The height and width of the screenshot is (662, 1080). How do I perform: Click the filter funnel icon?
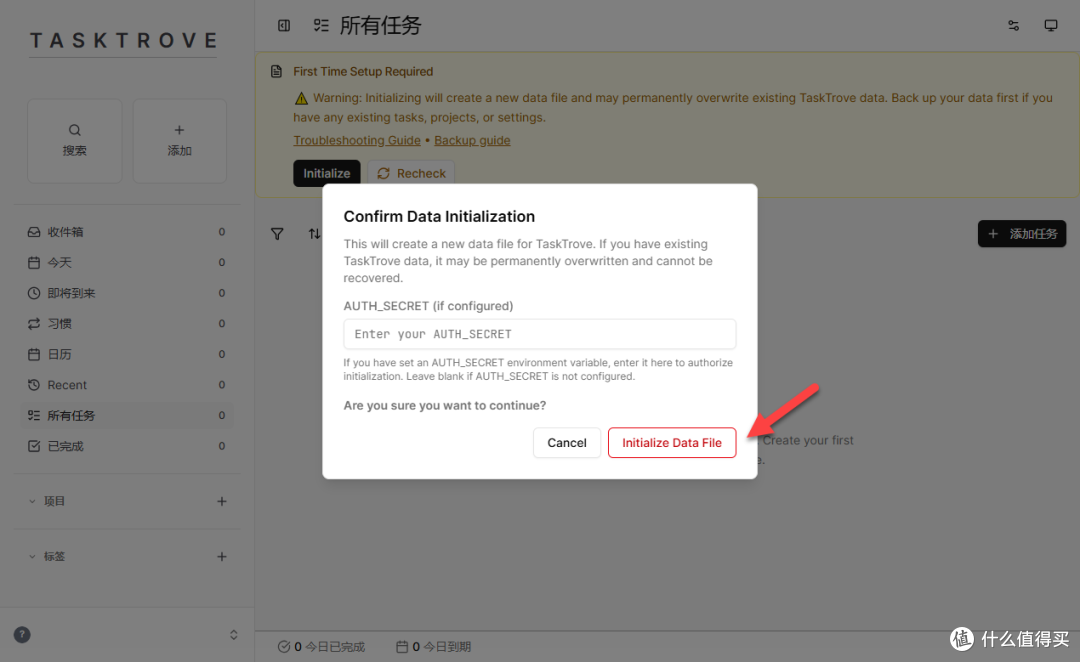pyautogui.click(x=277, y=234)
